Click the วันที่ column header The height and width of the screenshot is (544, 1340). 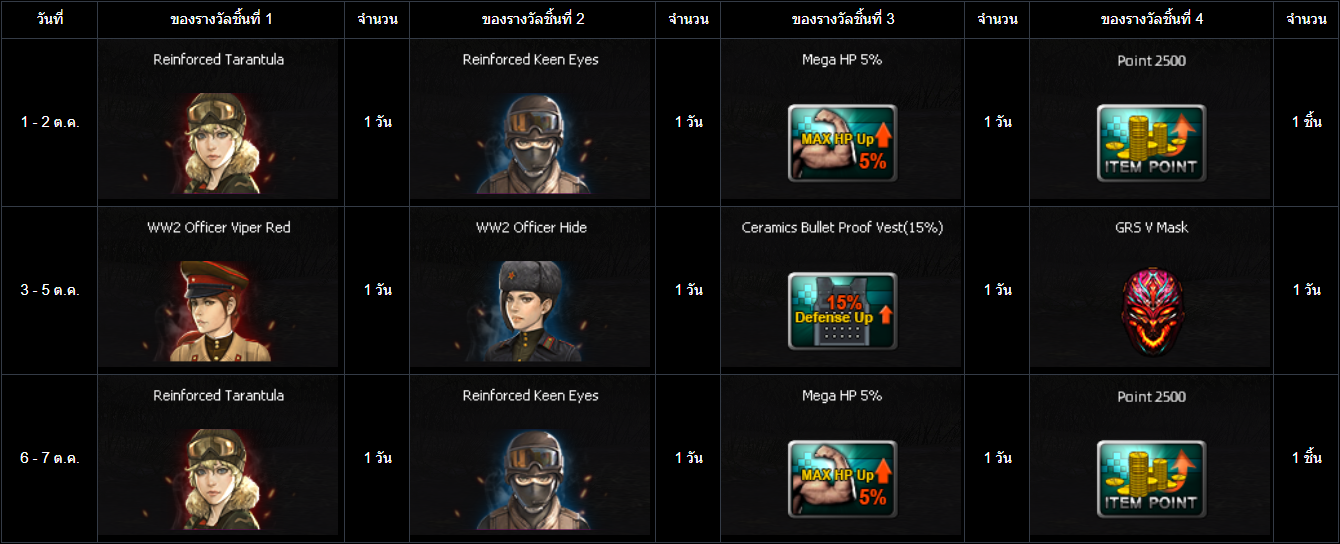pos(49,19)
